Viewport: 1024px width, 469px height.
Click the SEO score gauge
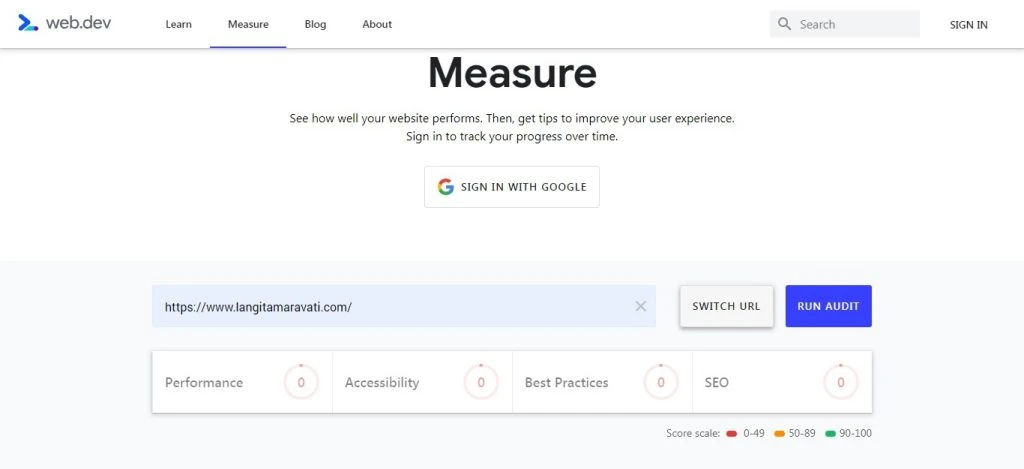(x=840, y=382)
